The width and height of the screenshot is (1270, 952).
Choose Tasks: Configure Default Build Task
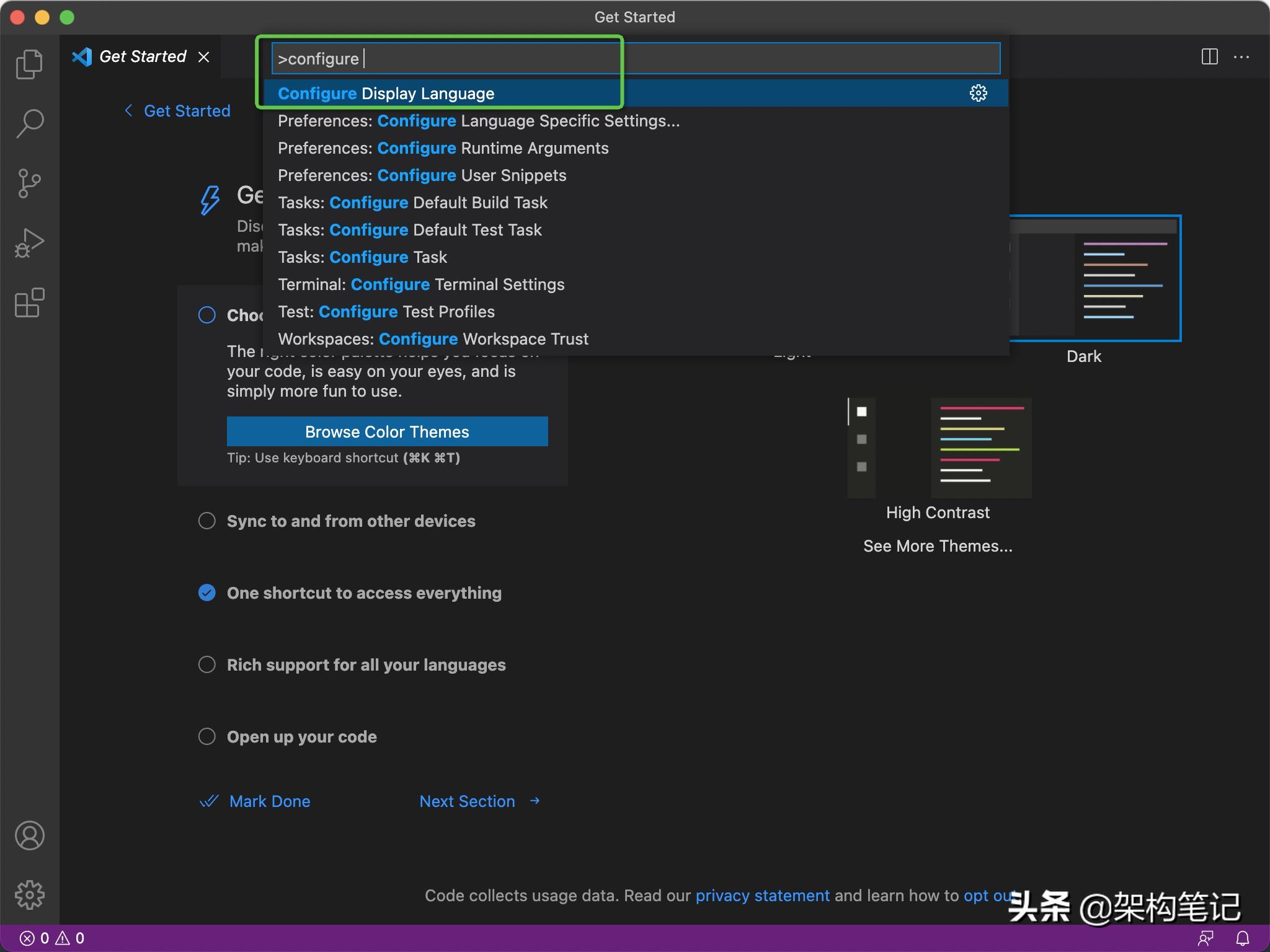click(x=636, y=202)
